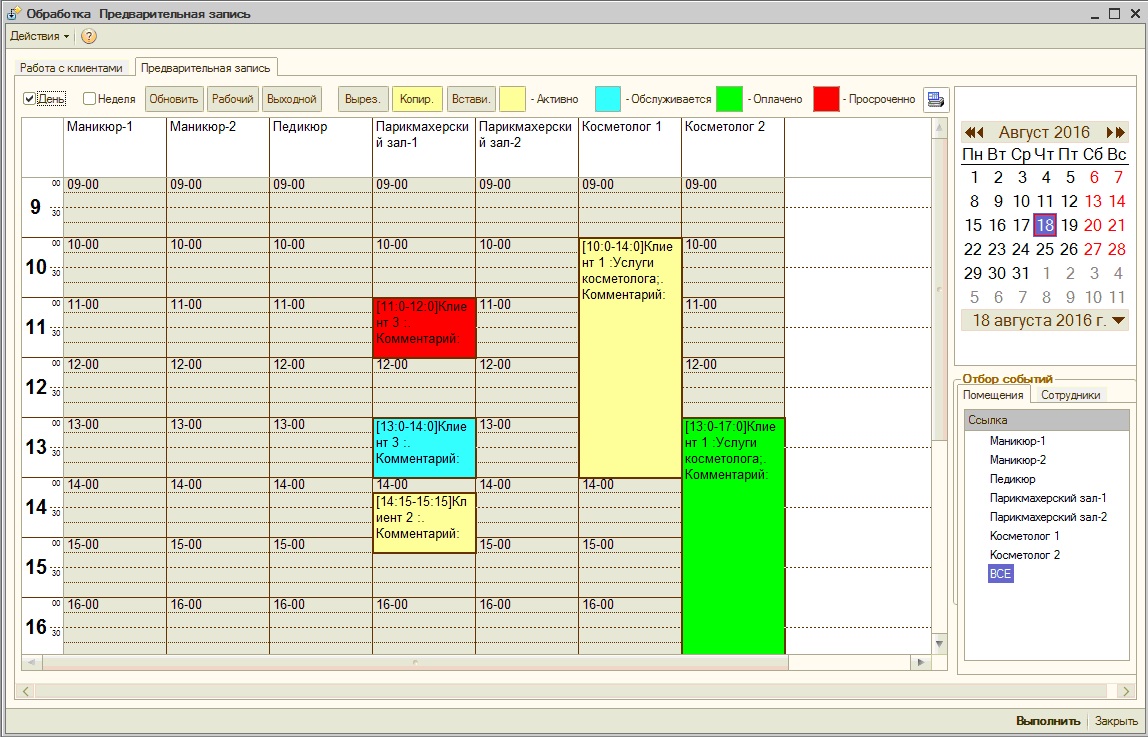The width and height of the screenshot is (1148, 737).
Task: Open the Сотрудники tab in event filter
Action: pos(1071,395)
